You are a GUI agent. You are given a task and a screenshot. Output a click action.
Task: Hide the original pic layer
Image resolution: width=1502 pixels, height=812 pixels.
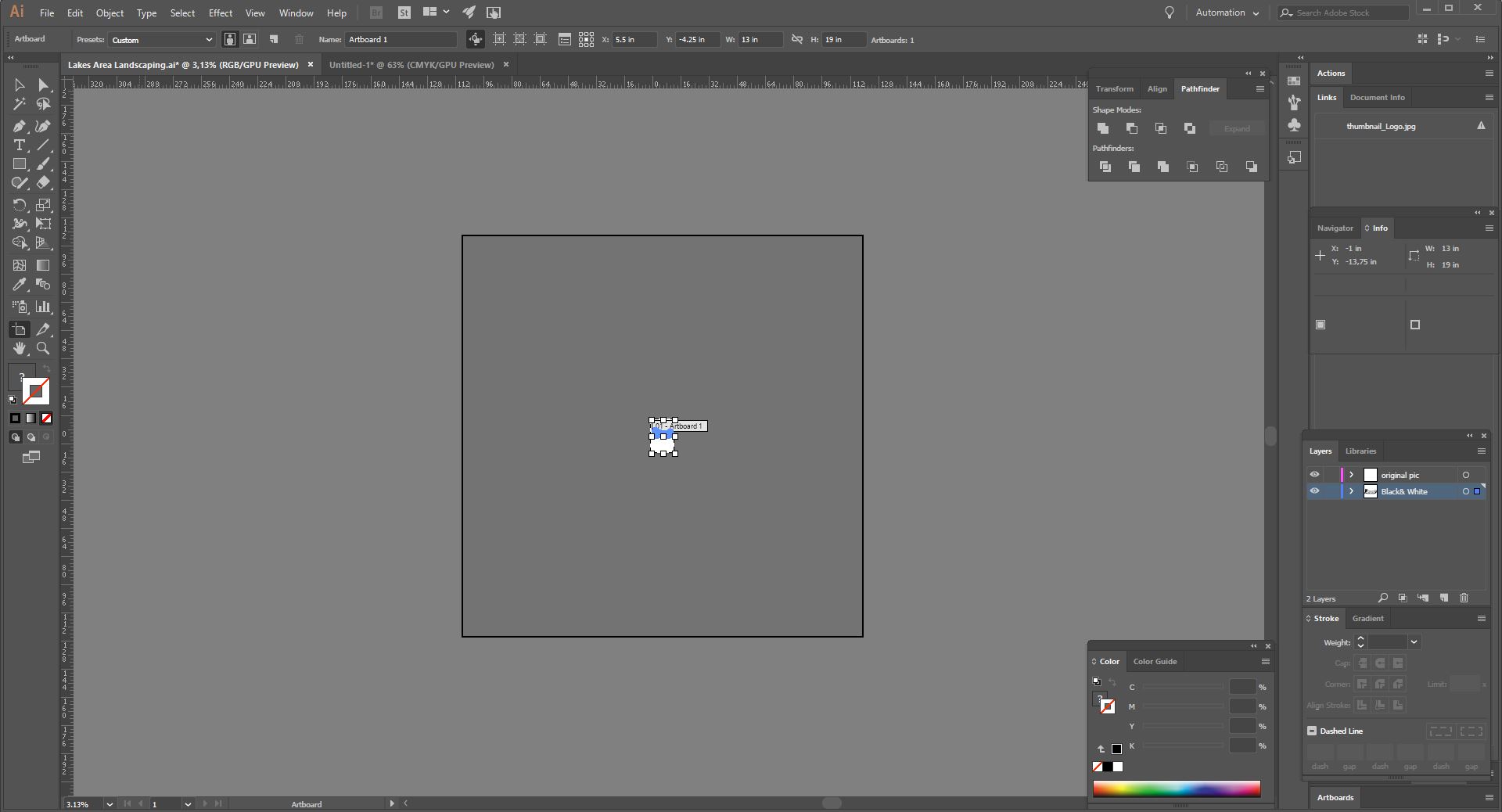coord(1314,475)
